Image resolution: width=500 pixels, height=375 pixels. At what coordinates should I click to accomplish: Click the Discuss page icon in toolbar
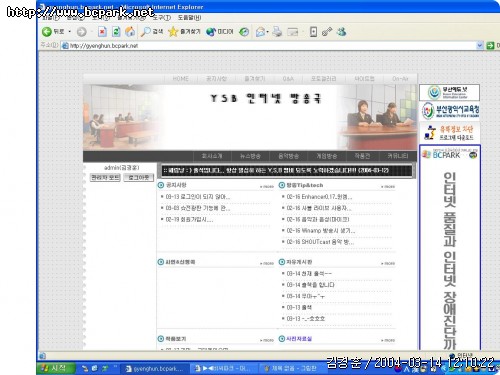click(x=313, y=32)
